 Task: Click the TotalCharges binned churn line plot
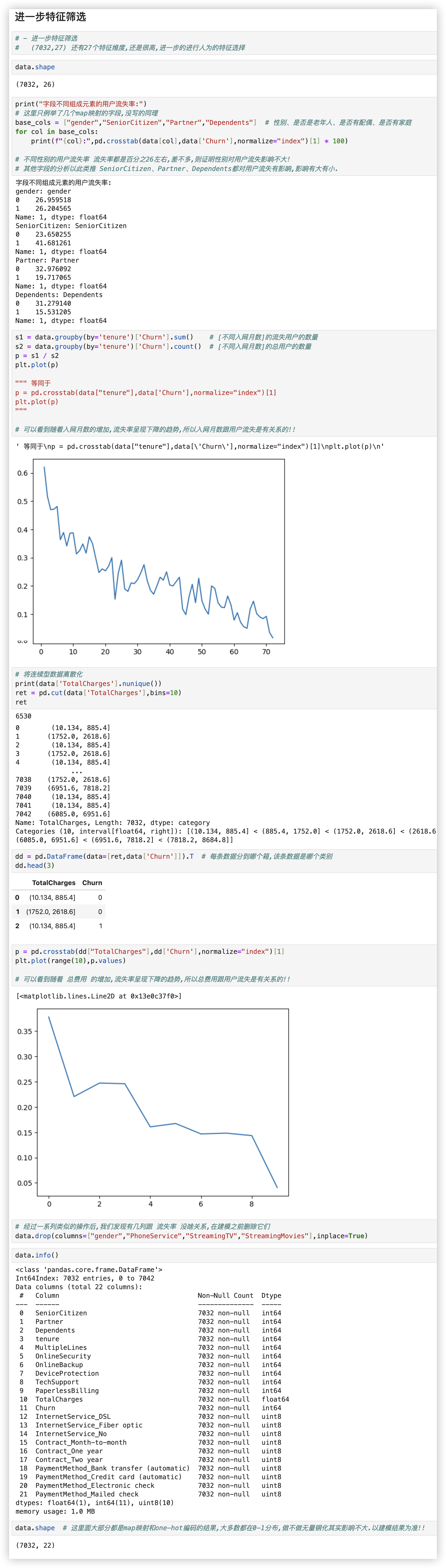click(162, 1102)
